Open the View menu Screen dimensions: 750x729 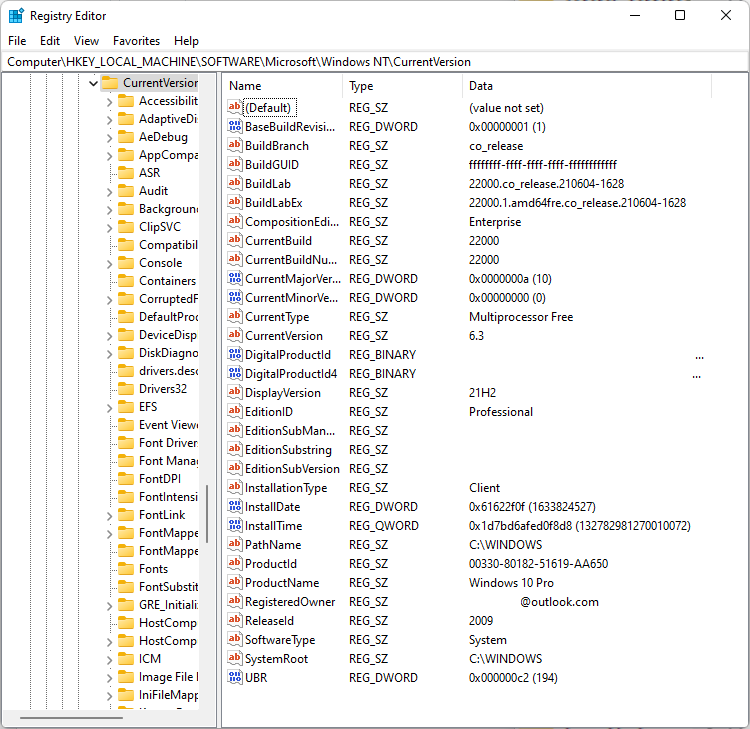[x=86, y=41]
